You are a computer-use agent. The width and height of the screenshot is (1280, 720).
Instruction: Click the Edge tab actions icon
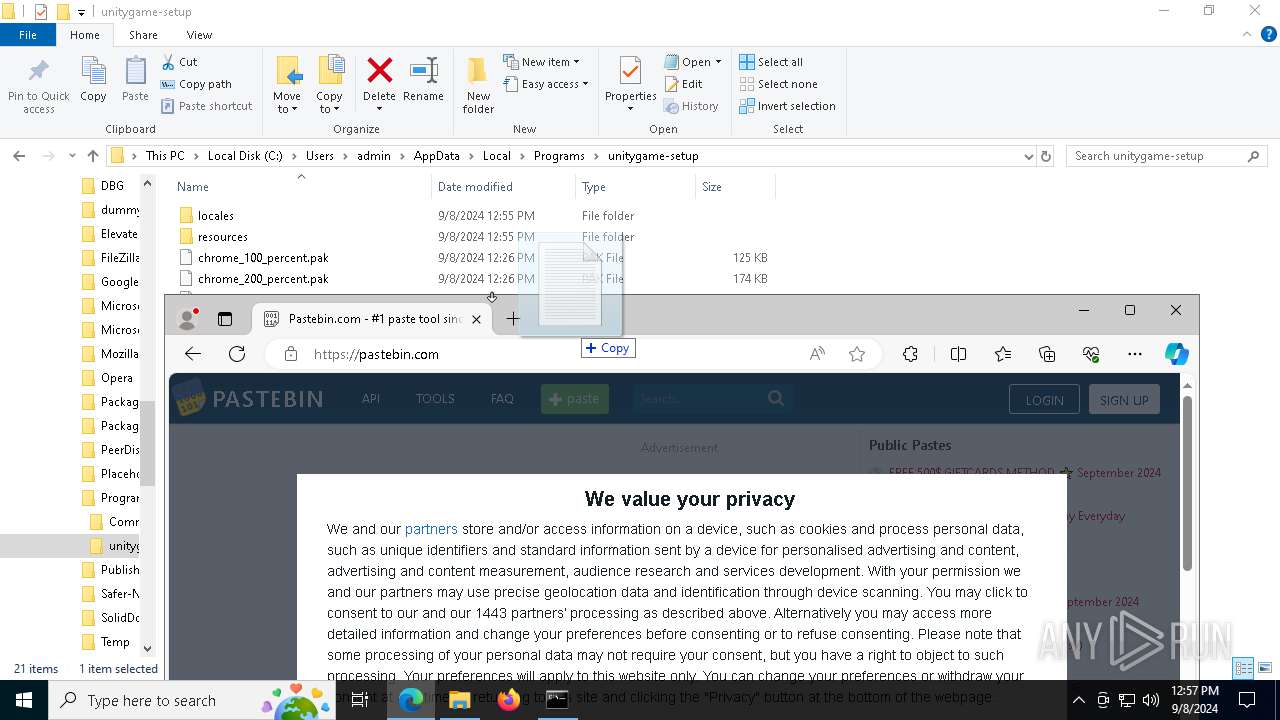point(225,319)
